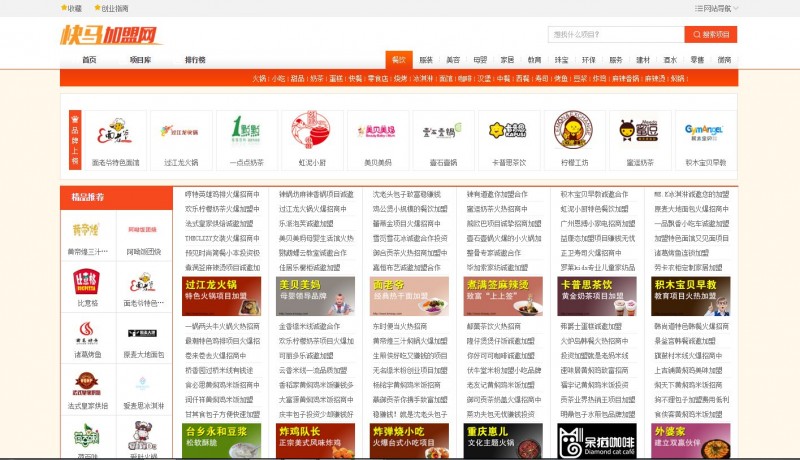Screen dimensions: 800x460
Task: Select 阿哈饭团烧 logo in sidebar
Action: pos(143,230)
